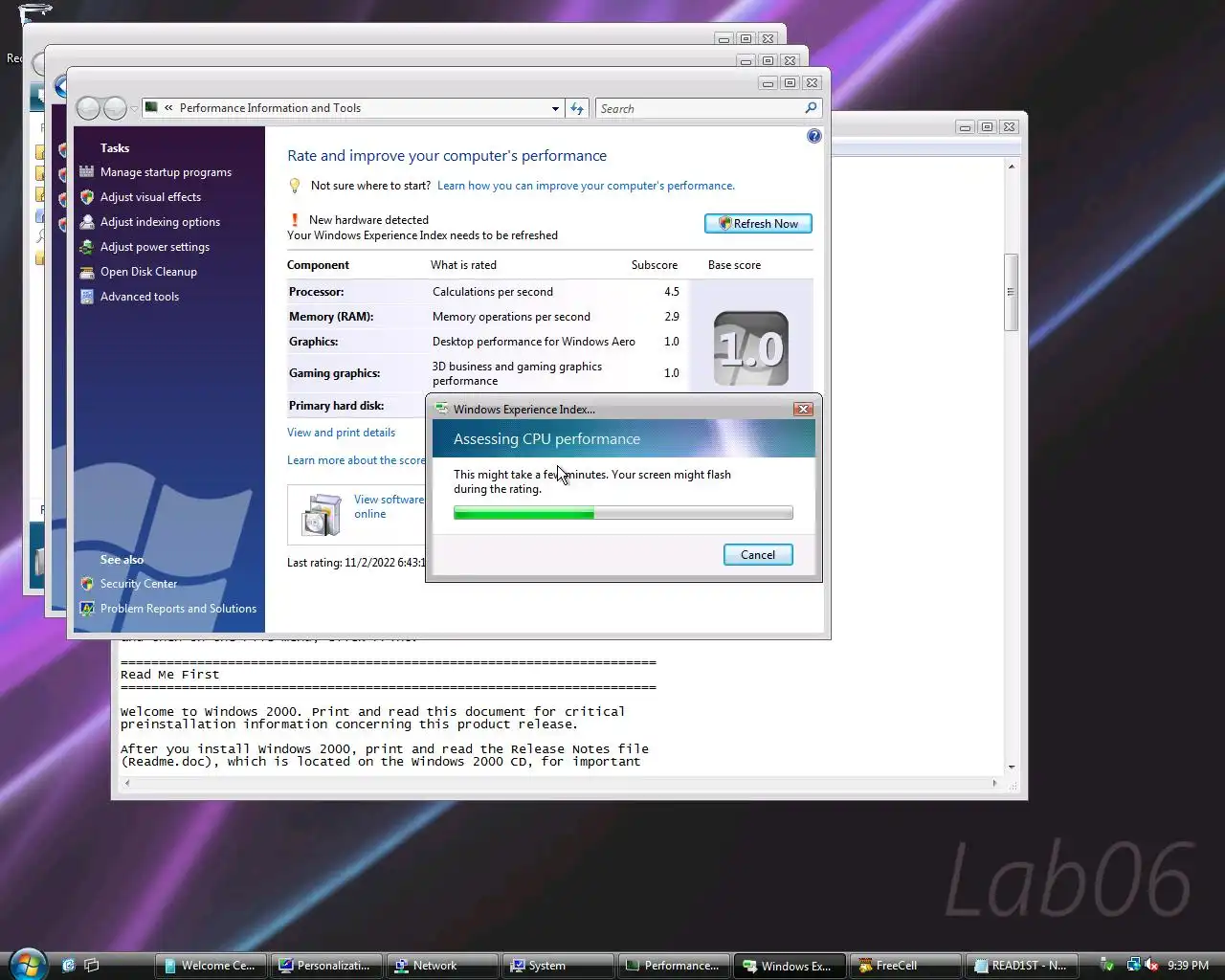Close the Windows Experience Index dialog
Viewport: 1225px width, 980px height.
803,409
